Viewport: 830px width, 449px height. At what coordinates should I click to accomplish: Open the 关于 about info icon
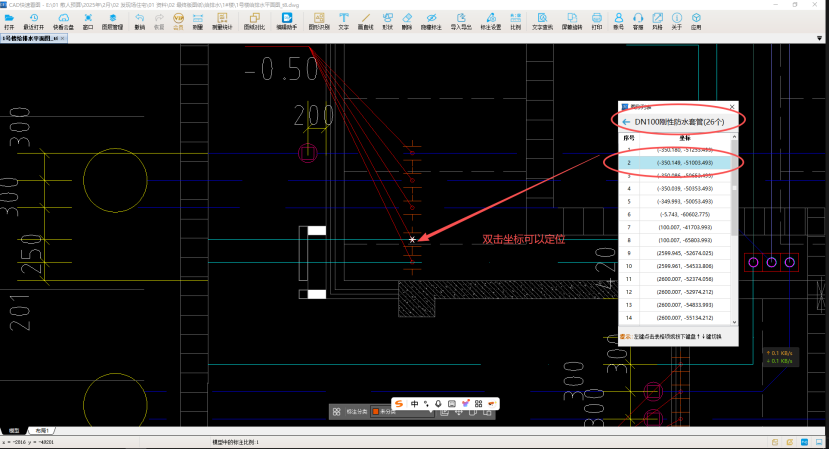(x=676, y=21)
